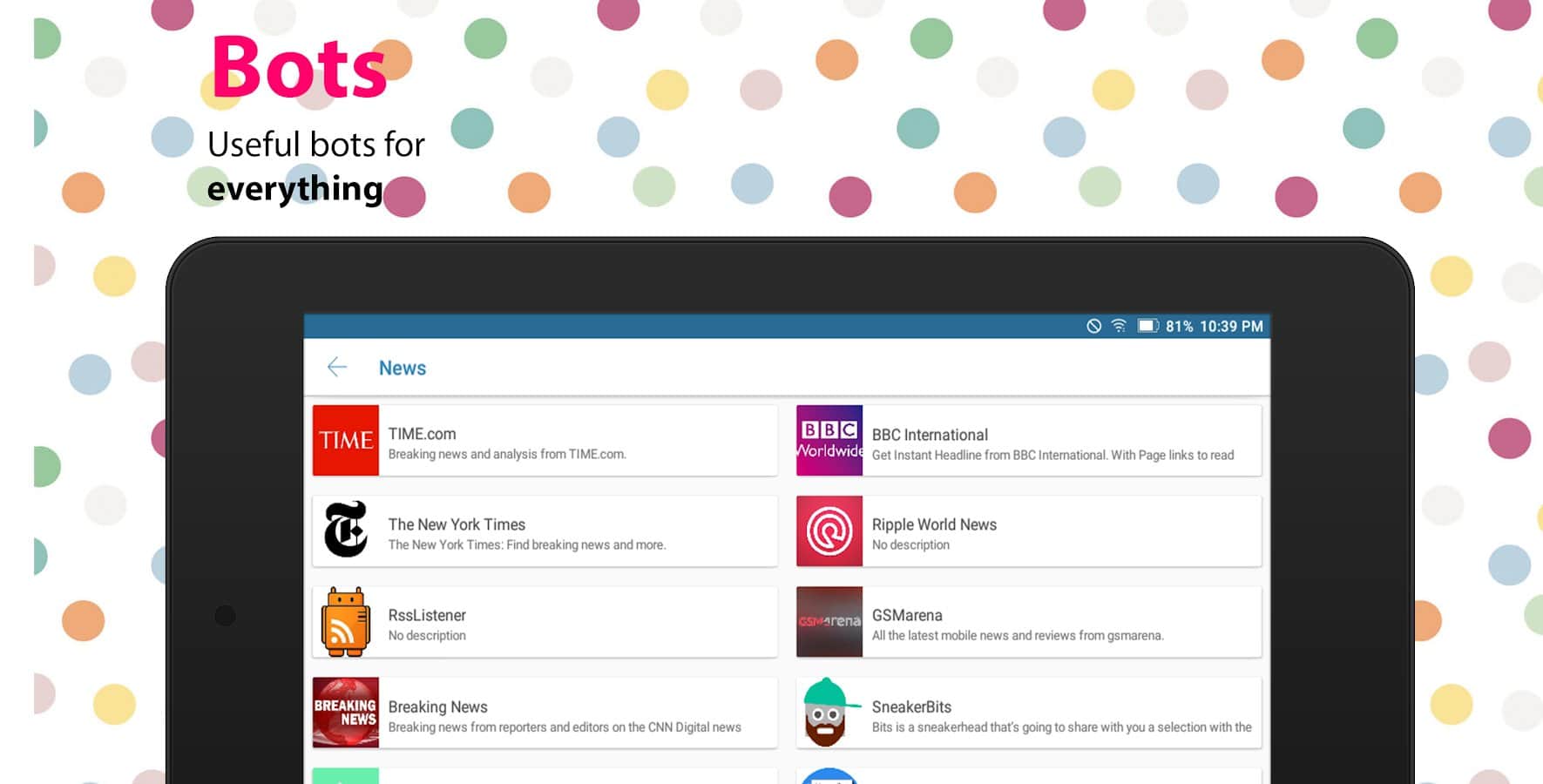Screen dimensions: 1543x784
Task: Open the TIME.com bot title
Action: [422, 434]
